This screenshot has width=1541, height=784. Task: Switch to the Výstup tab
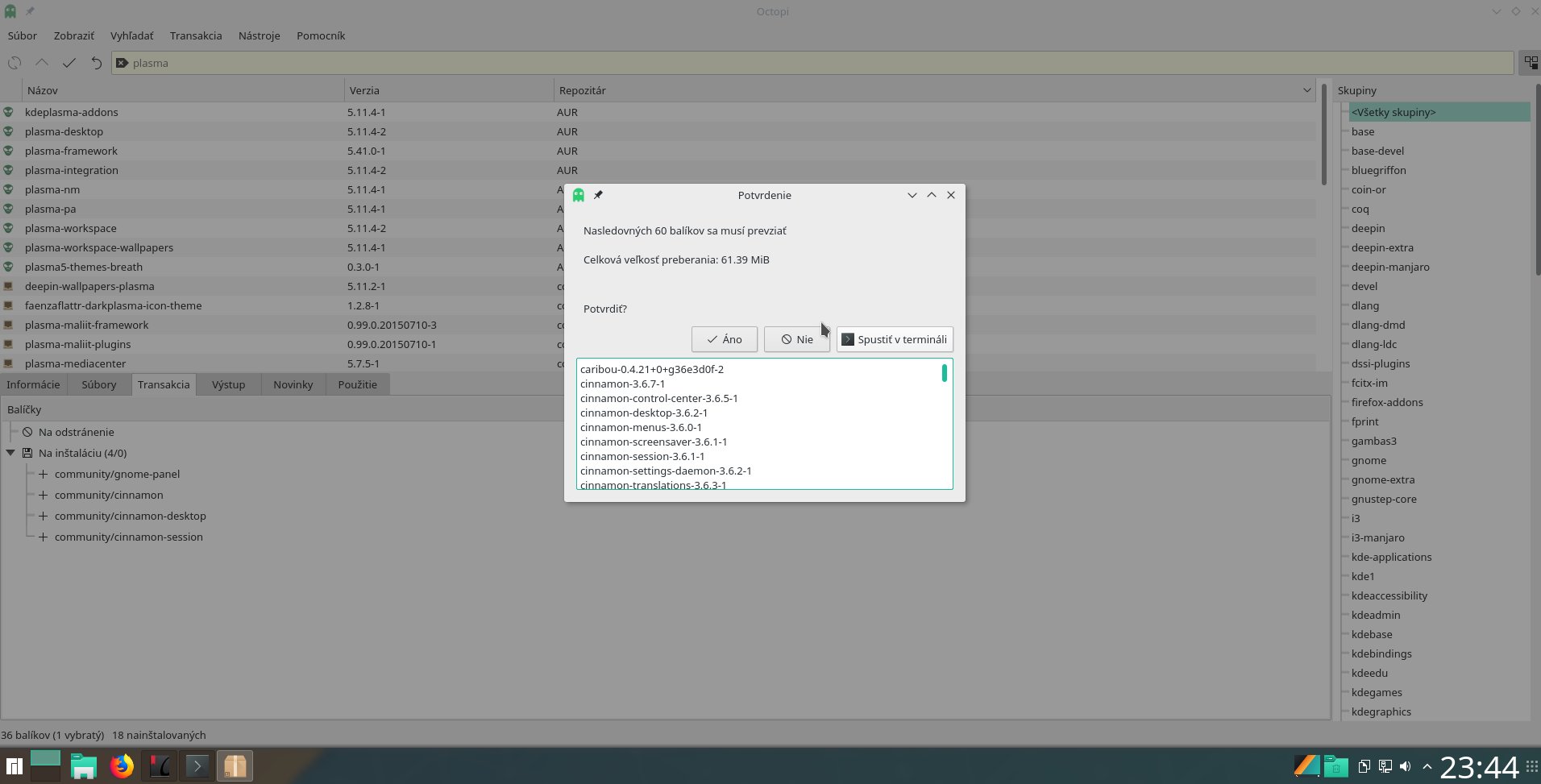point(228,384)
